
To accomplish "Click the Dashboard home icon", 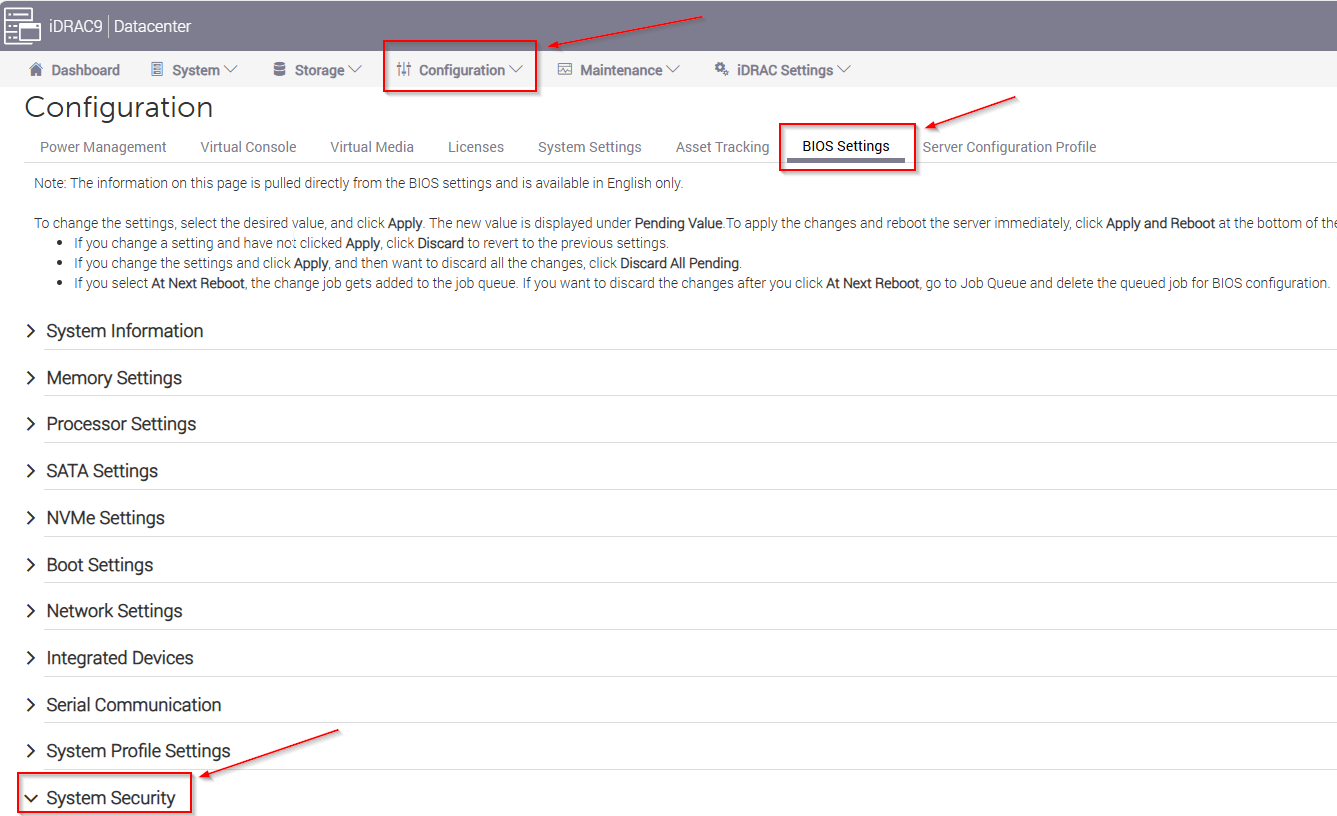I will point(37,70).
